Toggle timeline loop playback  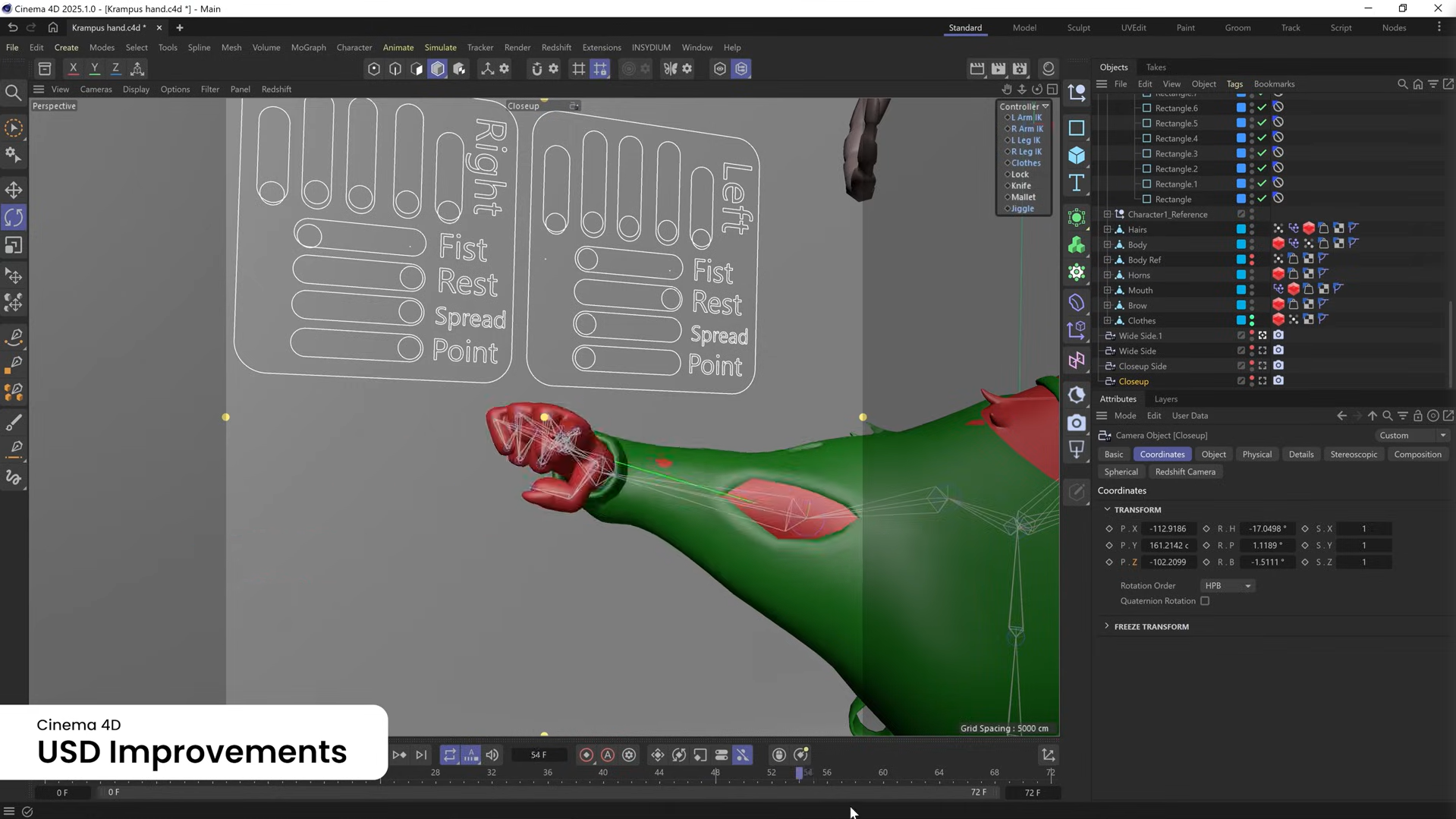(x=450, y=754)
